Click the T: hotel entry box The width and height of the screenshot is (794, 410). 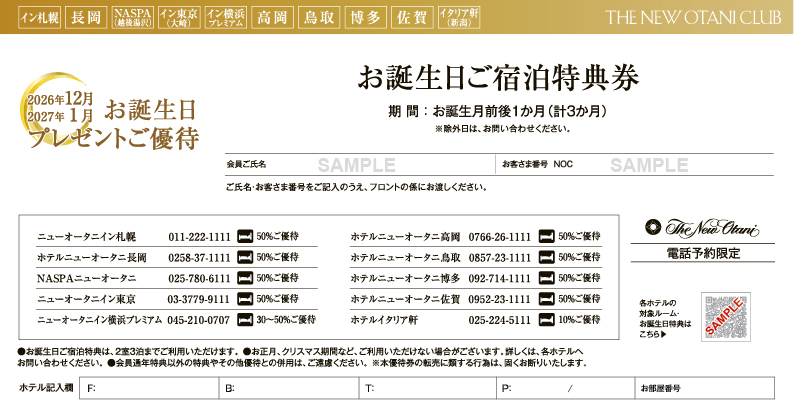(428, 388)
